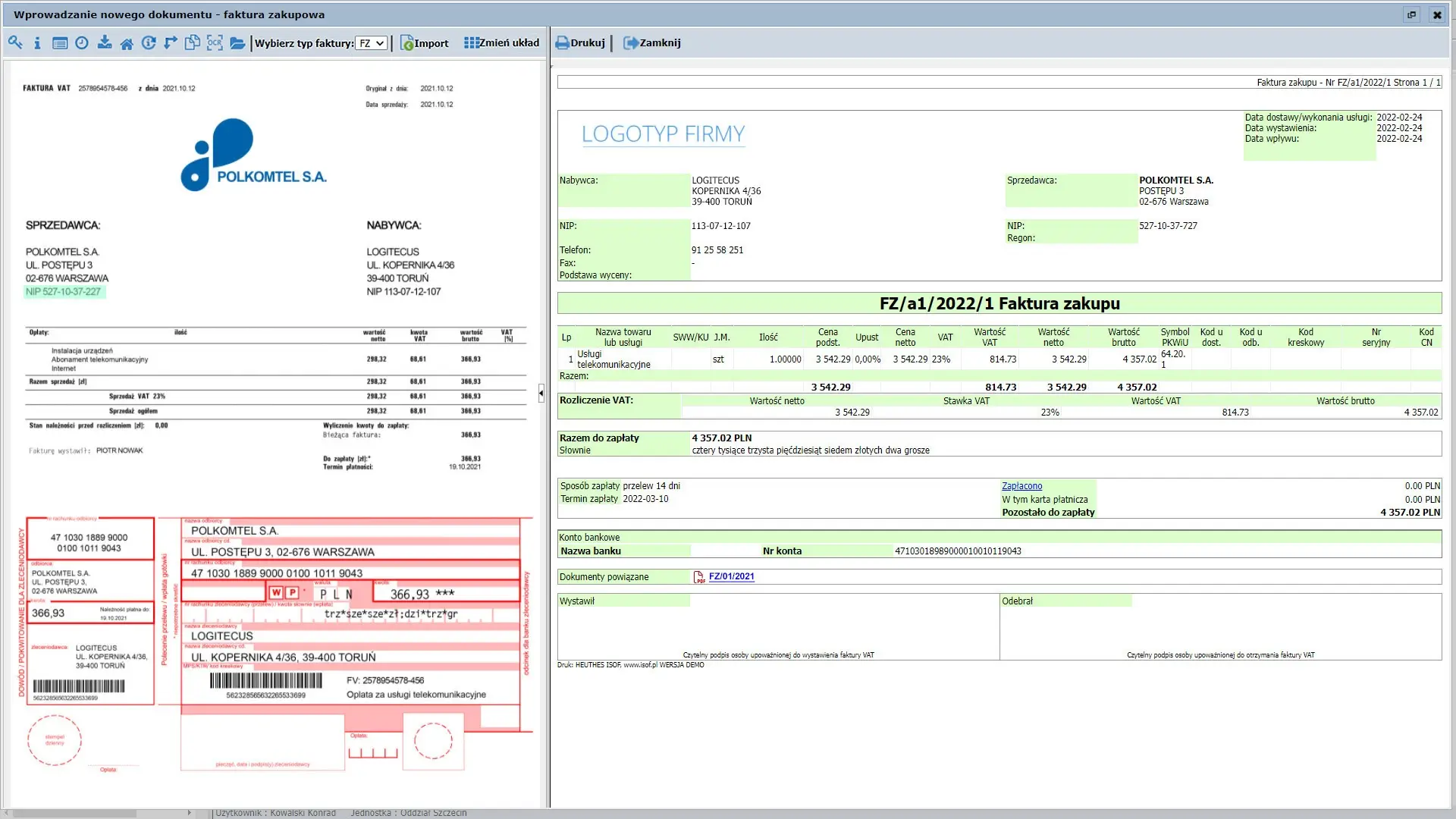Click the list view icon in toolbar
Viewport: 1456px width, 819px height.
(60, 43)
